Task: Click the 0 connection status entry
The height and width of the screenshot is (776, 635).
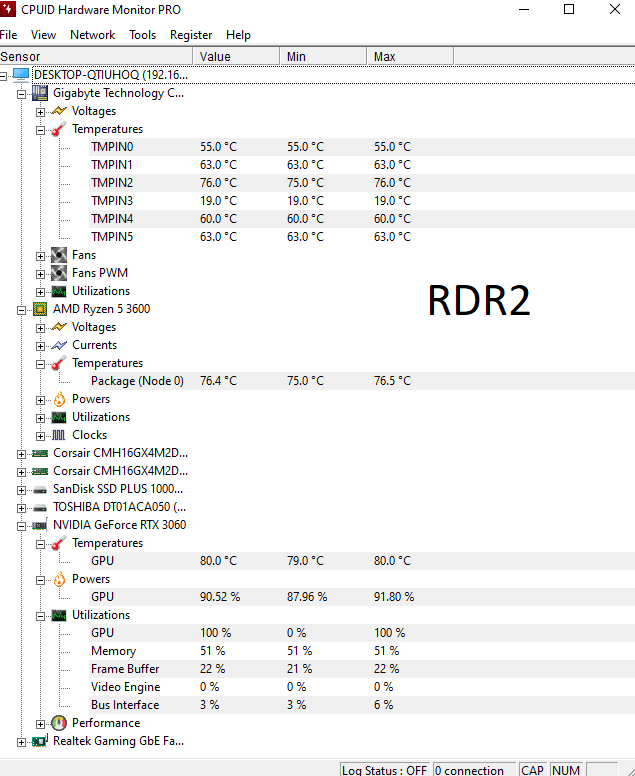Action: point(474,770)
